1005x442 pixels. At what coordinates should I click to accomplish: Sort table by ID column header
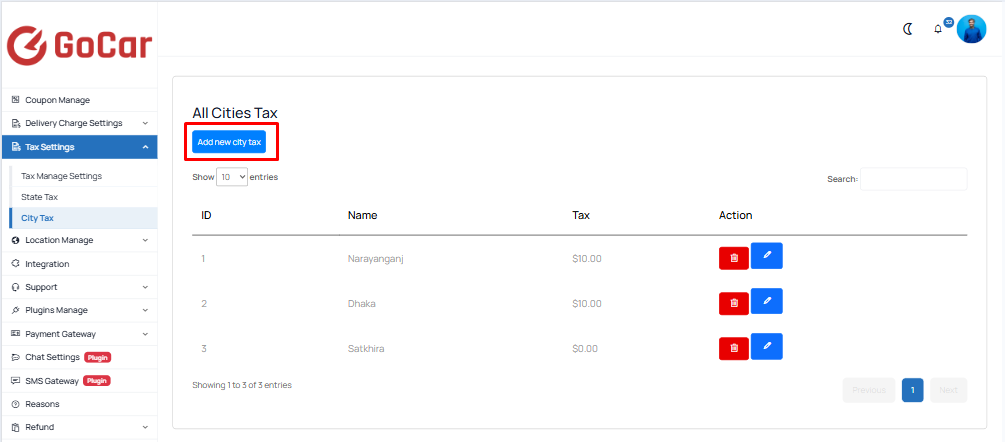click(x=206, y=215)
